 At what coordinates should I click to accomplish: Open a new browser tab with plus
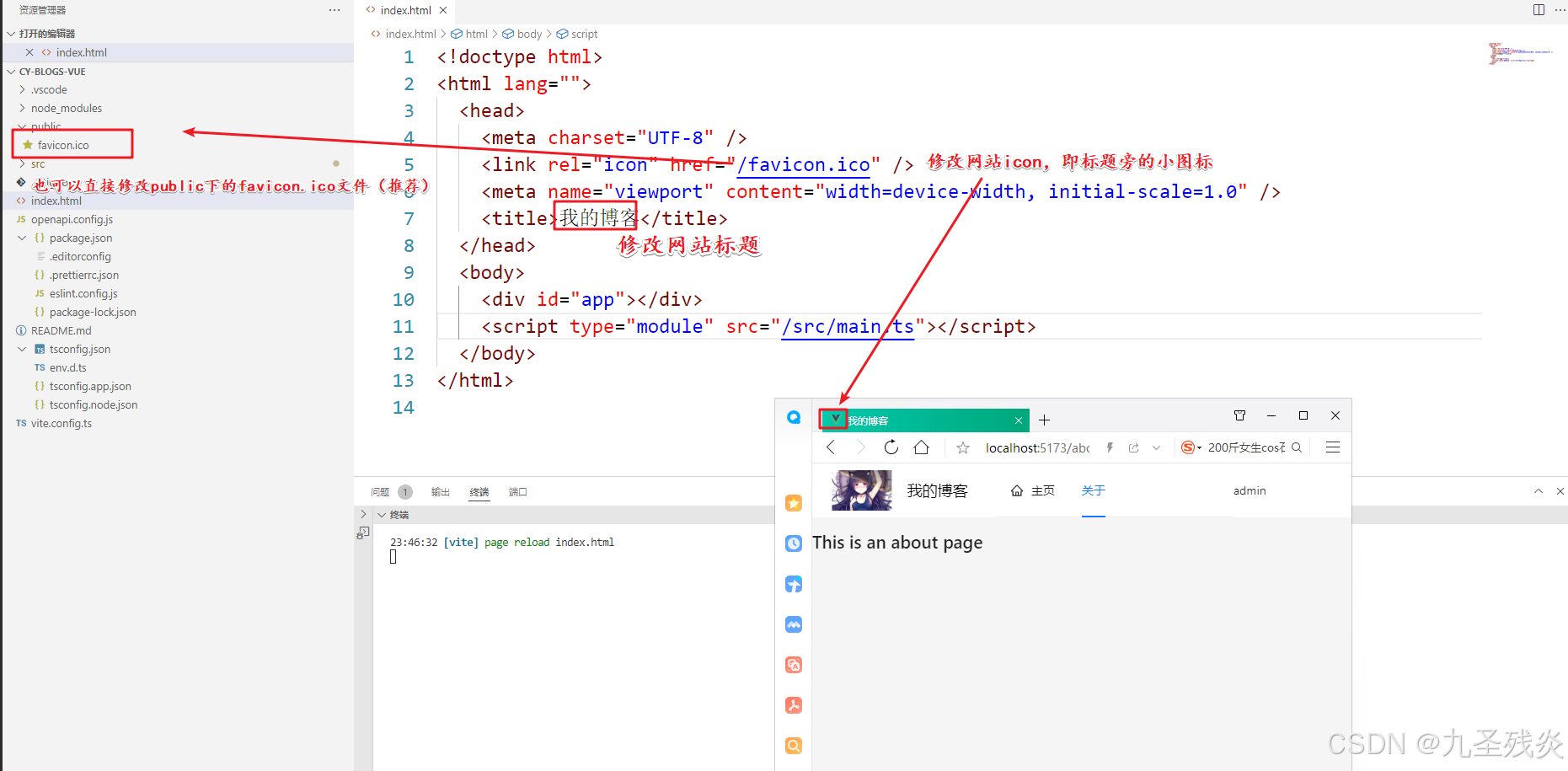(x=1044, y=420)
